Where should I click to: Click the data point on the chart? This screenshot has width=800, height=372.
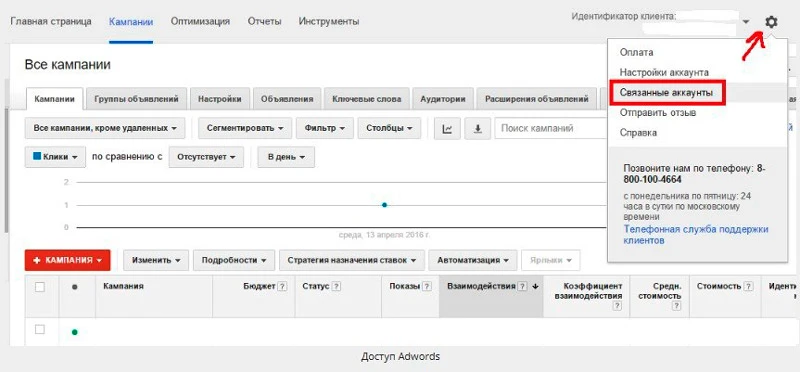pyautogui.click(x=385, y=205)
